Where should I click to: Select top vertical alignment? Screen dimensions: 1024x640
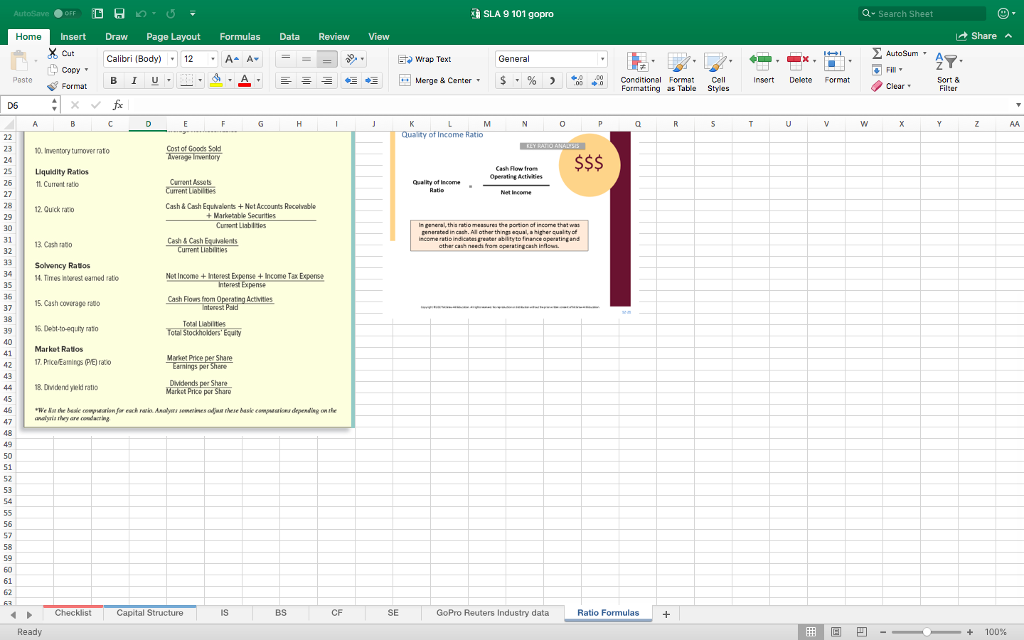pos(285,59)
